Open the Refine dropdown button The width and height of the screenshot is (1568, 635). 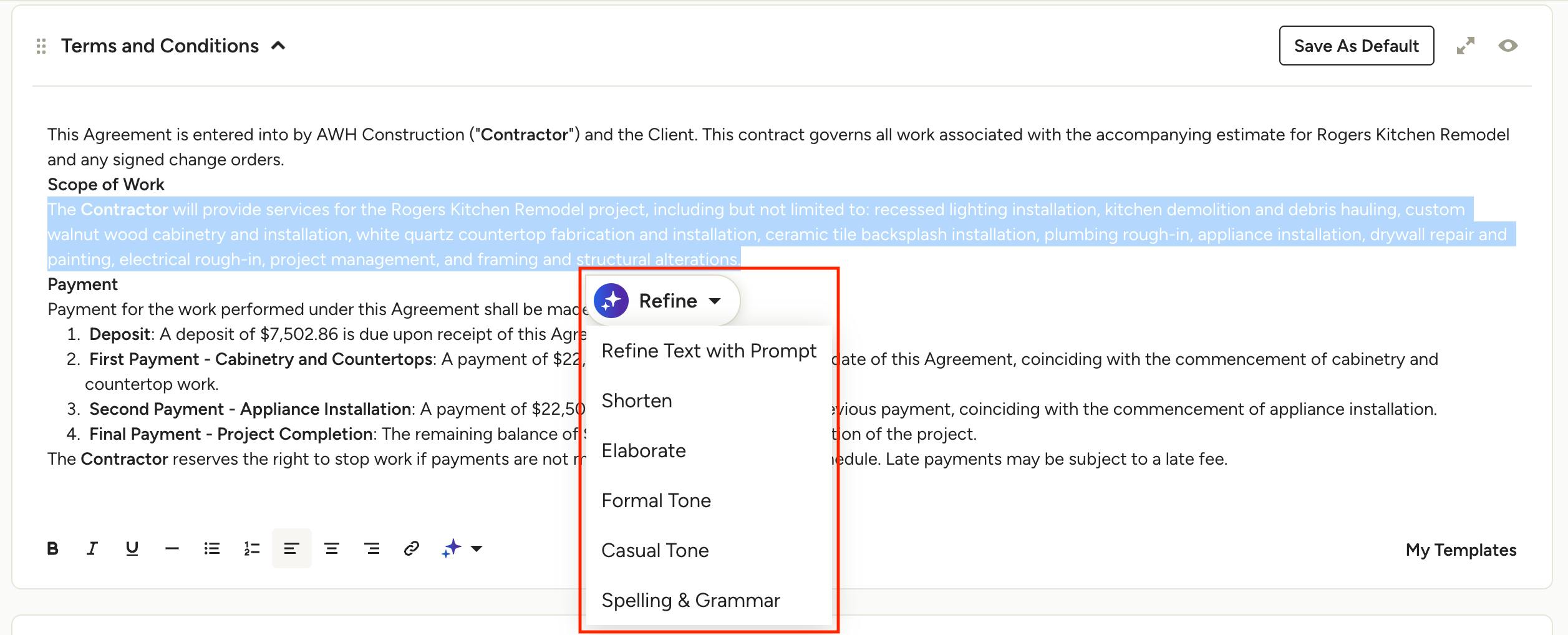pos(662,301)
